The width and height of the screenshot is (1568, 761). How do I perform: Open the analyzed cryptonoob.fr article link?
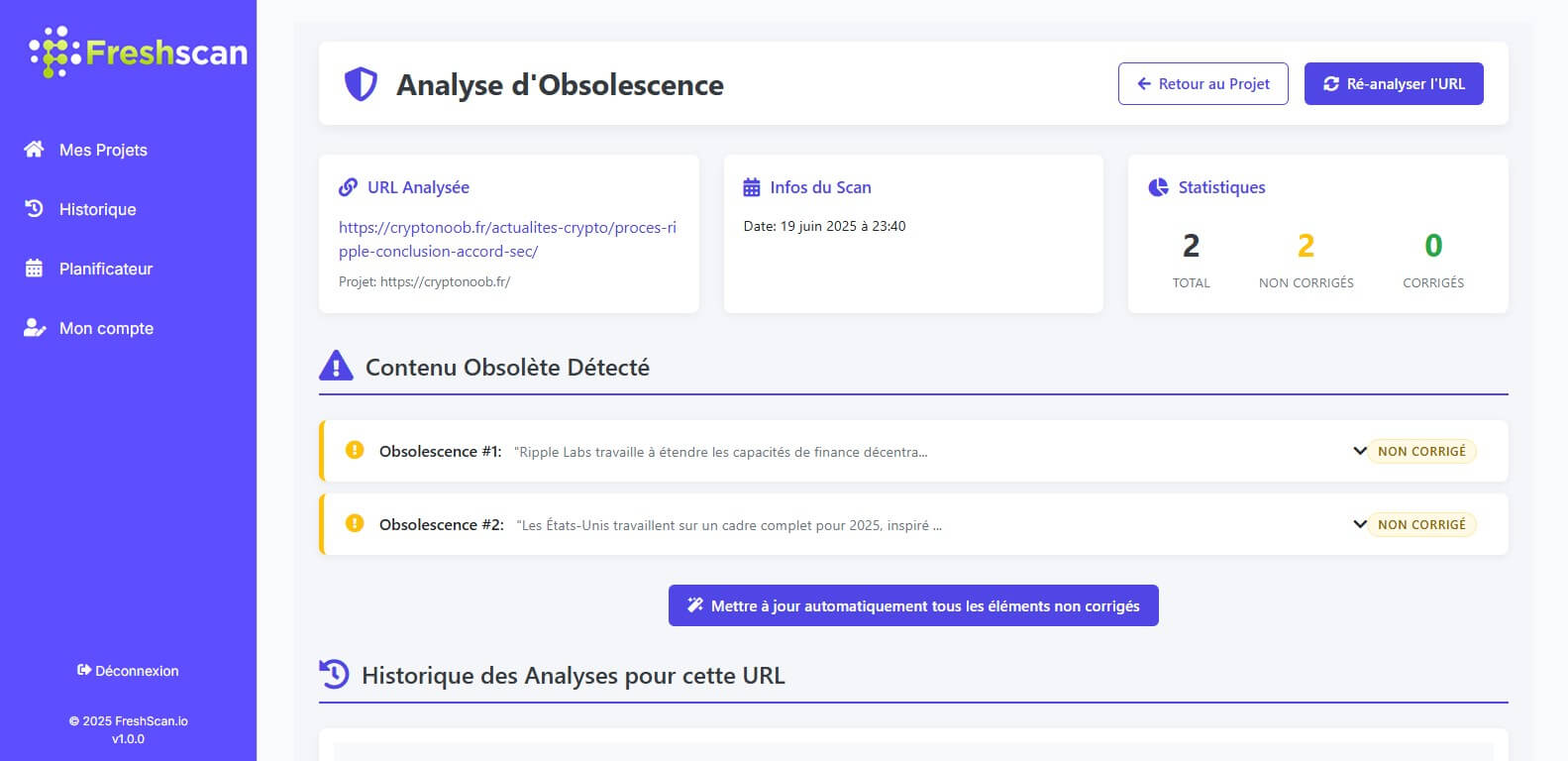point(507,239)
